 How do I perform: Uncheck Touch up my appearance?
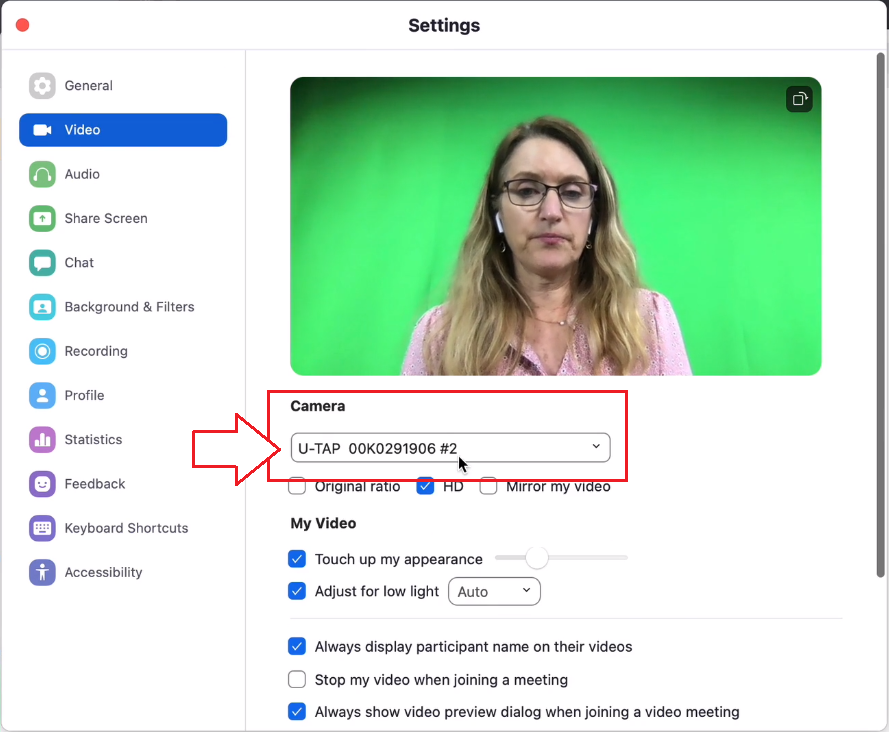[297, 557]
